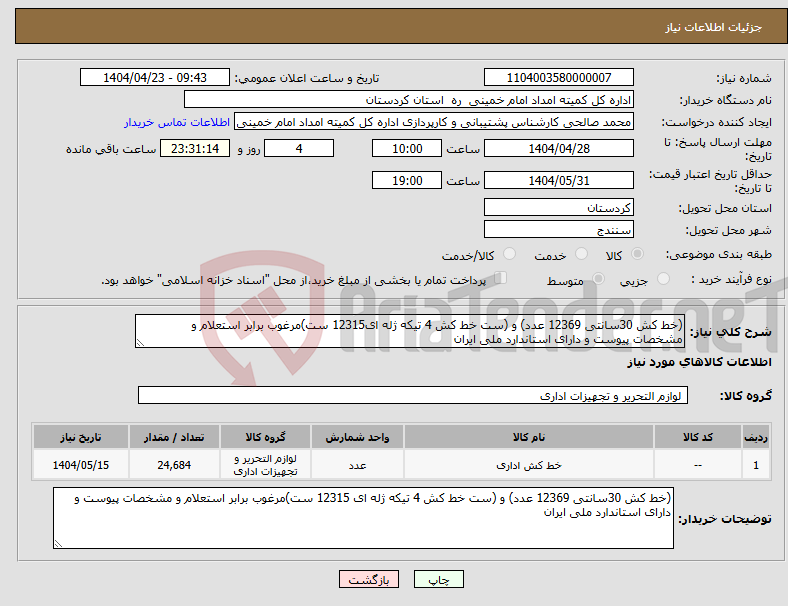The image size is (788, 606).
Task: Click the remaining time 23:31:14 field
Action: coord(195,148)
